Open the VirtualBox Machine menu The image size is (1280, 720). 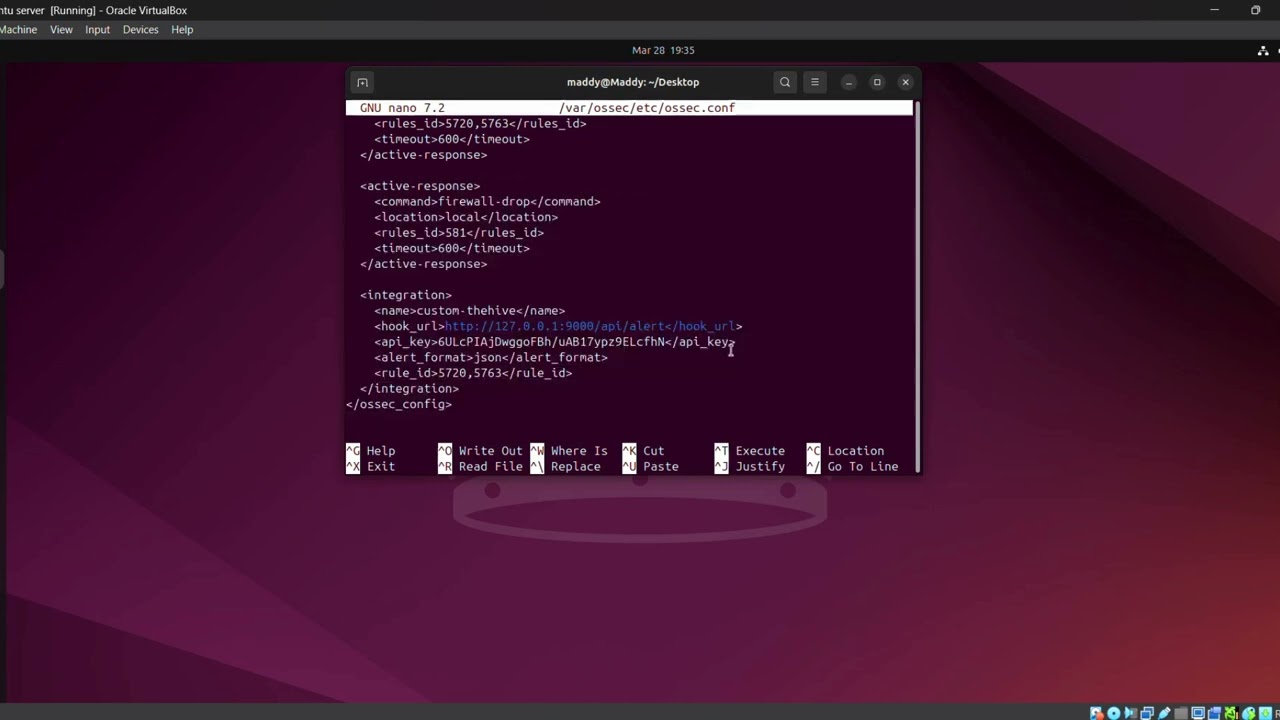[x=18, y=30]
